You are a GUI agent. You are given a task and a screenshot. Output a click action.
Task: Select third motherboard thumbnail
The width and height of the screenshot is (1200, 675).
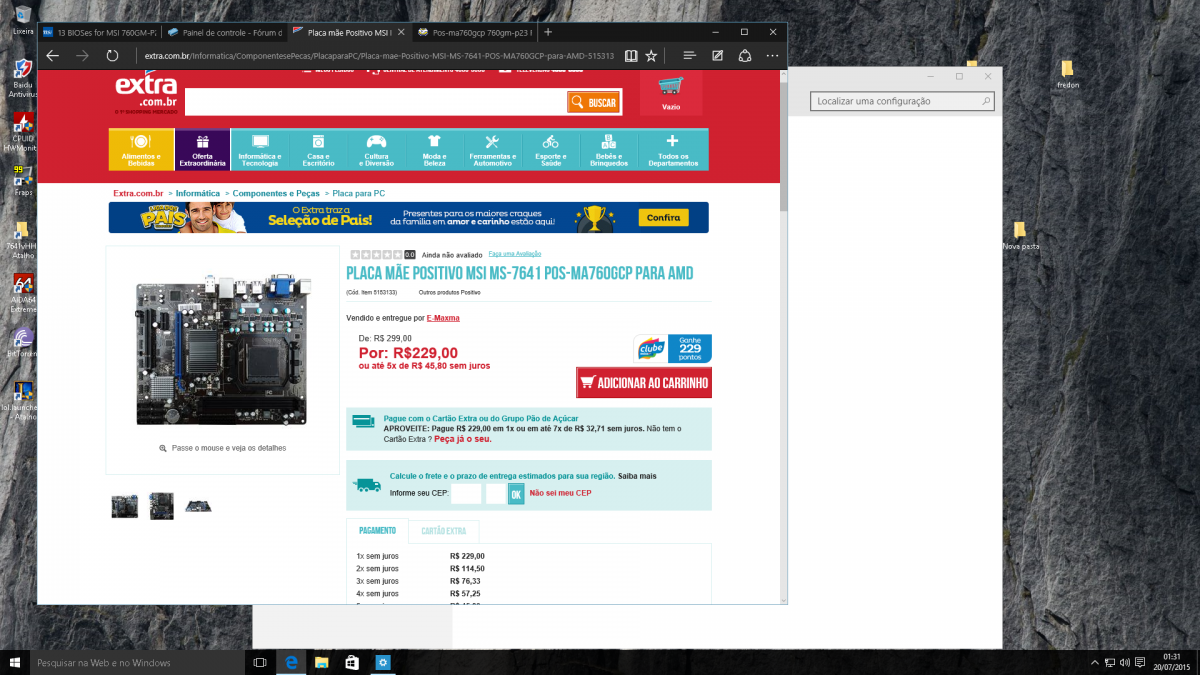(x=198, y=506)
